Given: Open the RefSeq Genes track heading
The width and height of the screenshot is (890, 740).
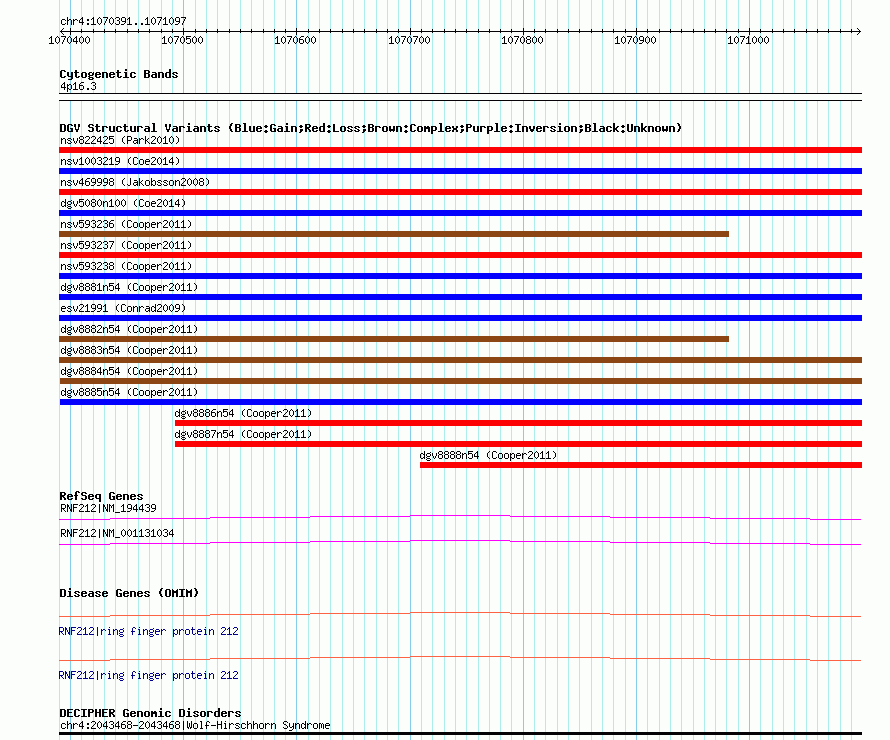Looking at the screenshot, I should point(101,495).
